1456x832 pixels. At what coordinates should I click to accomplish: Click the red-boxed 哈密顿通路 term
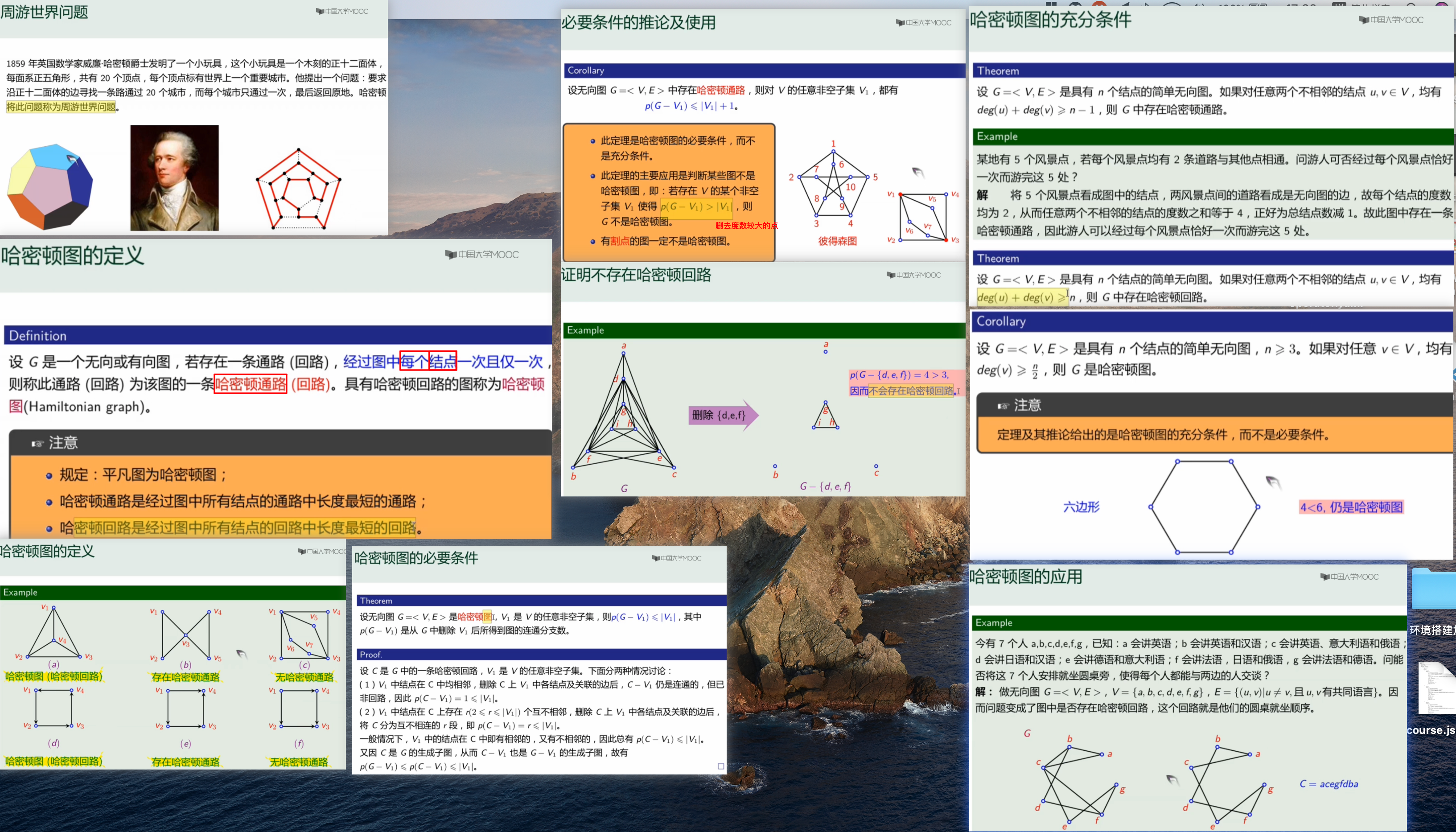(250, 384)
